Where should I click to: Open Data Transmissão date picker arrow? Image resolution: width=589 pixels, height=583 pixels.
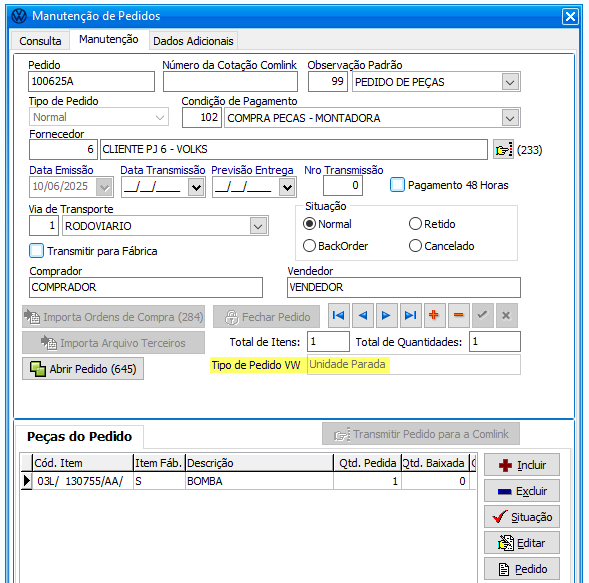click(x=196, y=187)
